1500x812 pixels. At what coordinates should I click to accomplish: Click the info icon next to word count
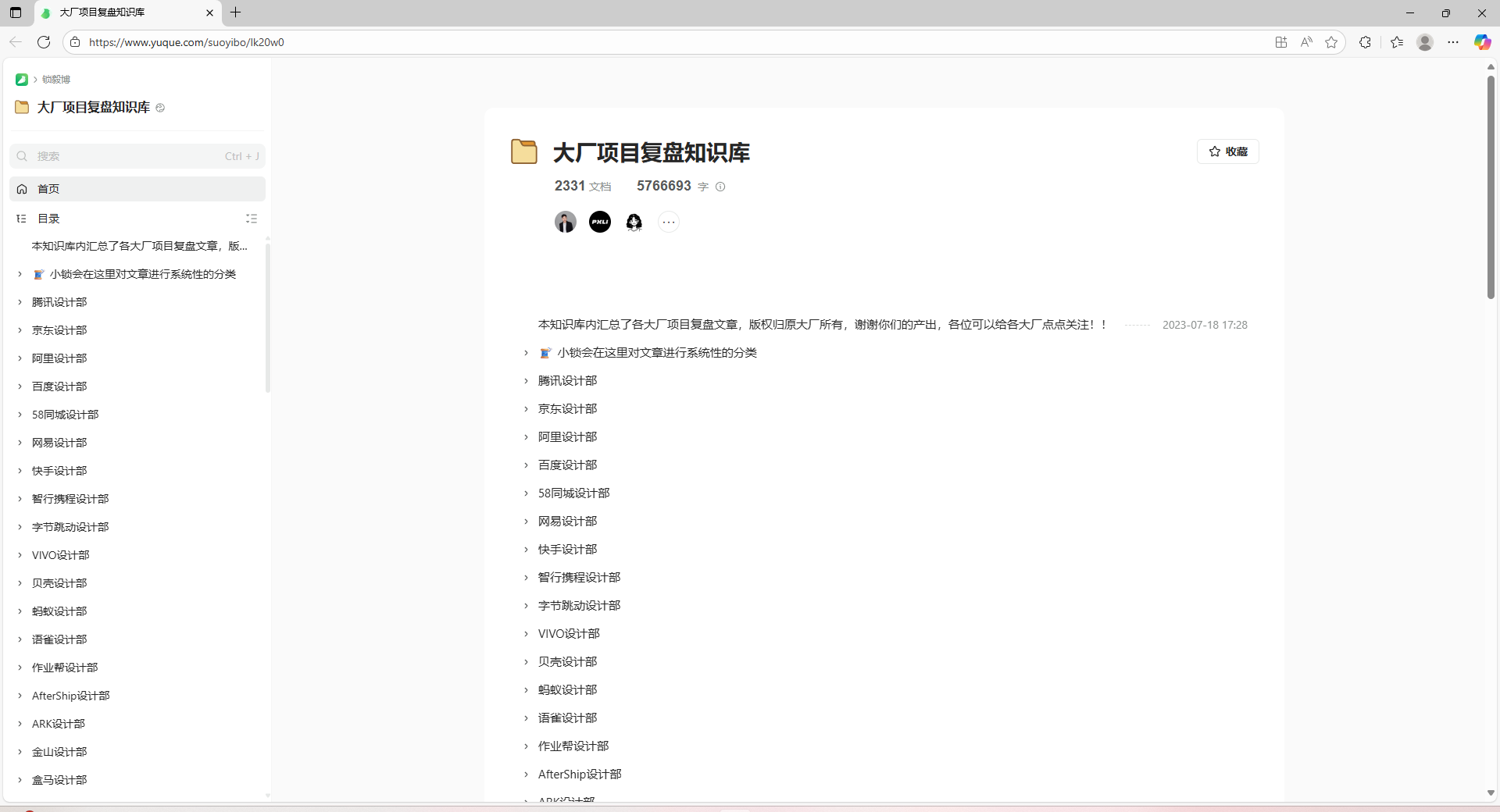tap(720, 187)
